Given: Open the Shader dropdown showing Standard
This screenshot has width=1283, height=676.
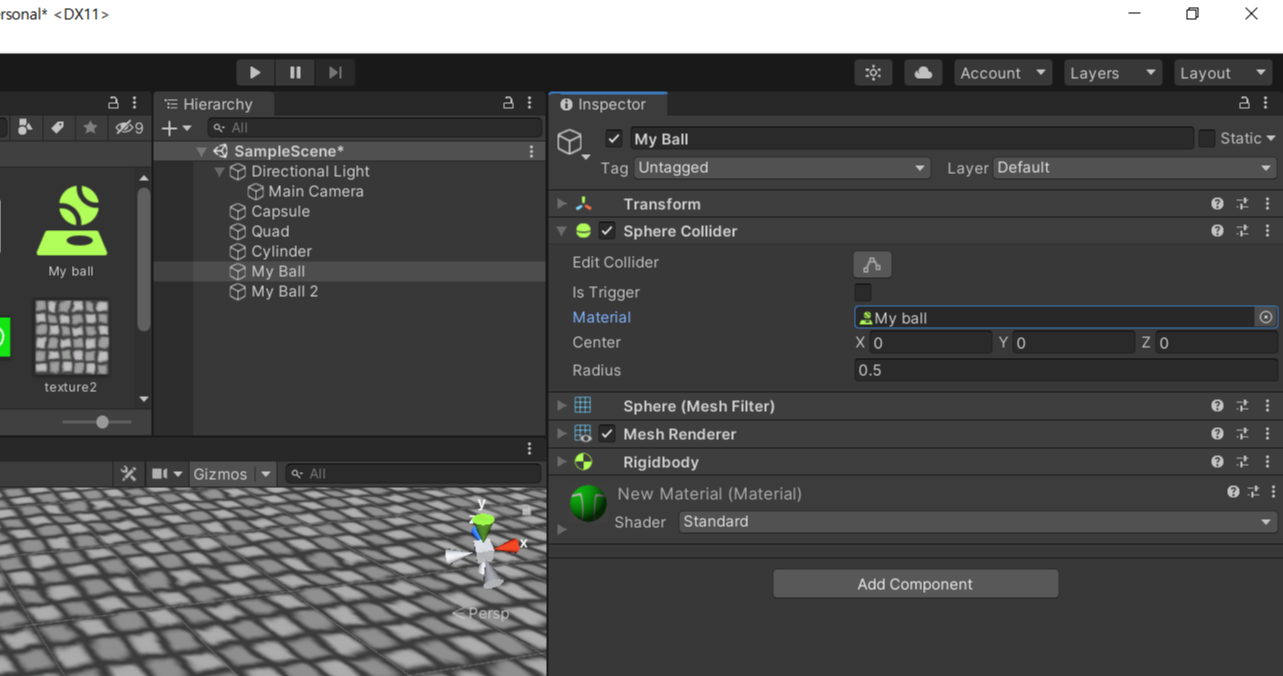Looking at the screenshot, I should [978, 522].
